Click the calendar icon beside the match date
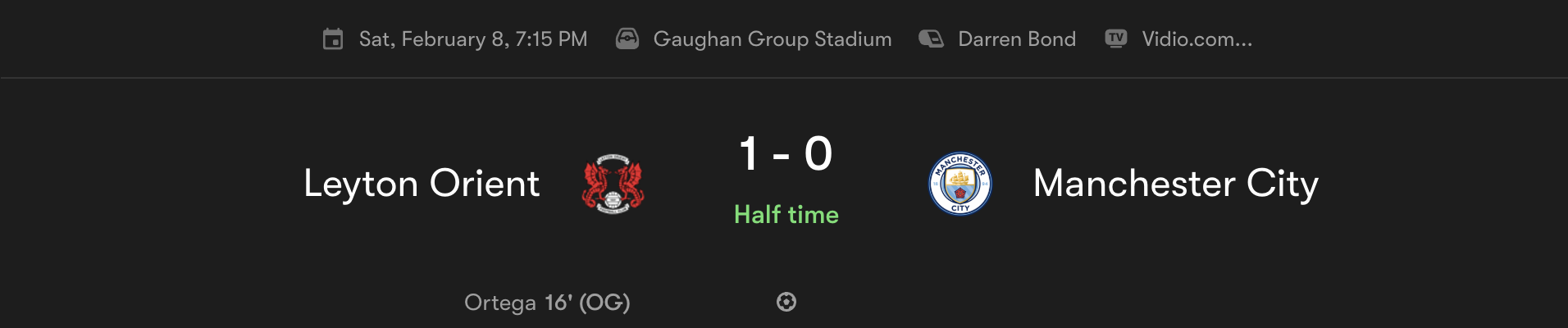 click(333, 39)
